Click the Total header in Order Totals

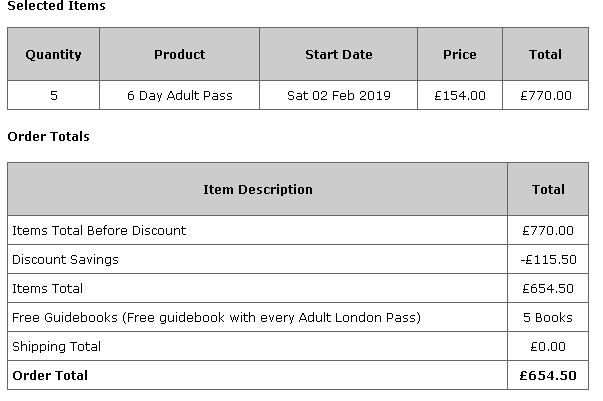pos(548,189)
